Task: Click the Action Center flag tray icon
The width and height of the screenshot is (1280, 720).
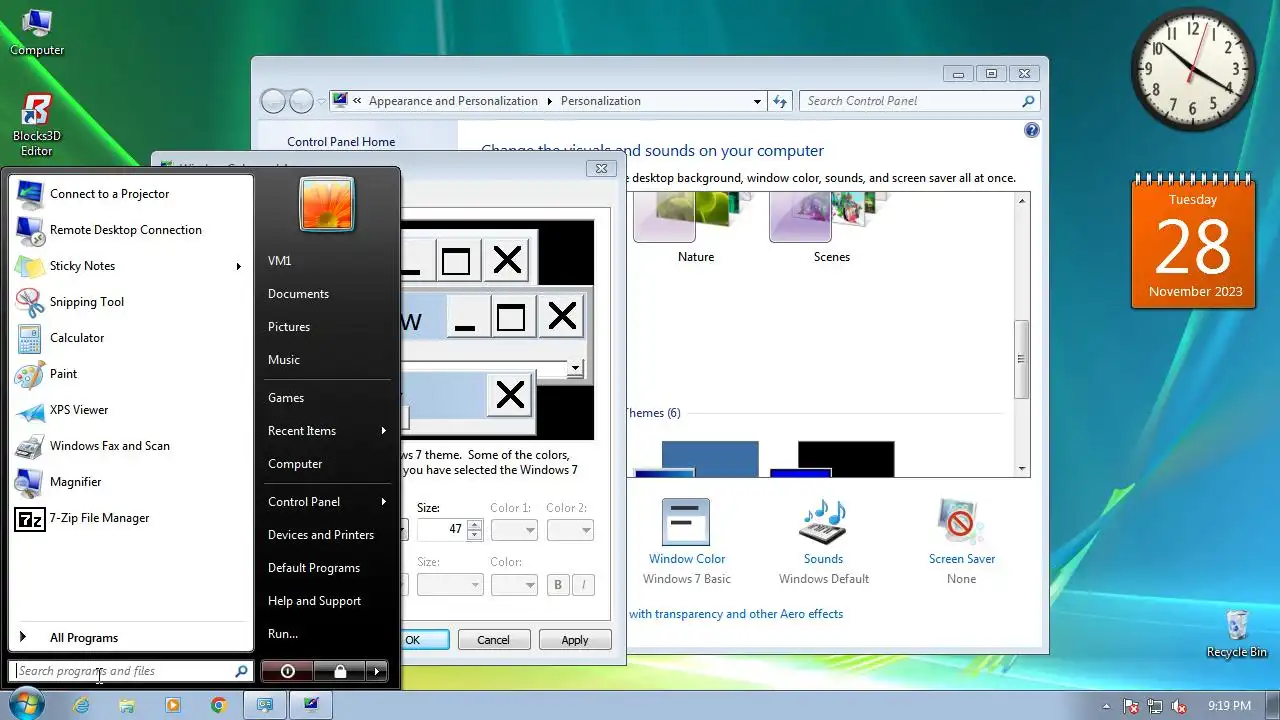Action: pyautogui.click(x=1131, y=706)
